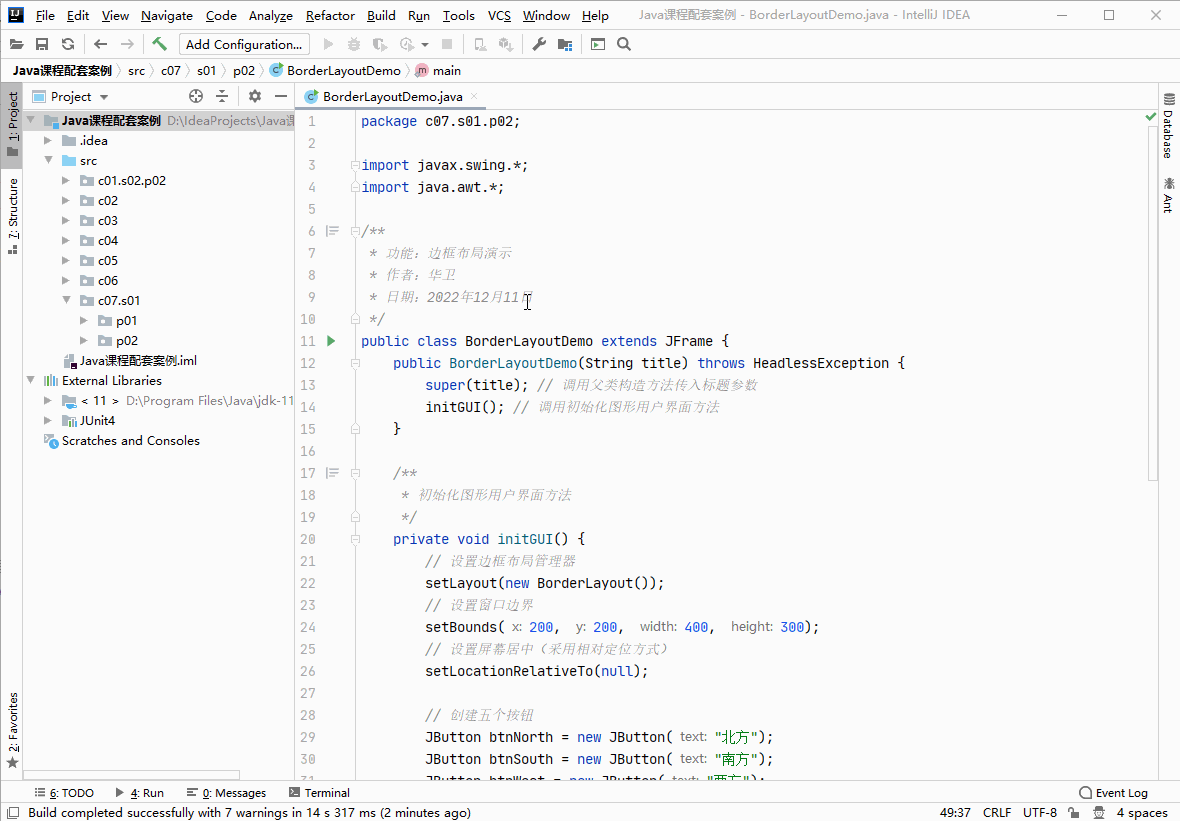Click the Stop square icon in toolbar
The height and width of the screenshot is (821, 1180).
tap(447, 44)
